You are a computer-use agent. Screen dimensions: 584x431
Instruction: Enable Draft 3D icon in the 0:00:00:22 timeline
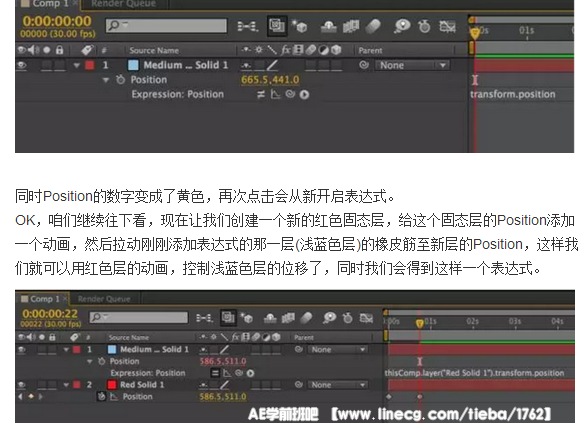246,318
